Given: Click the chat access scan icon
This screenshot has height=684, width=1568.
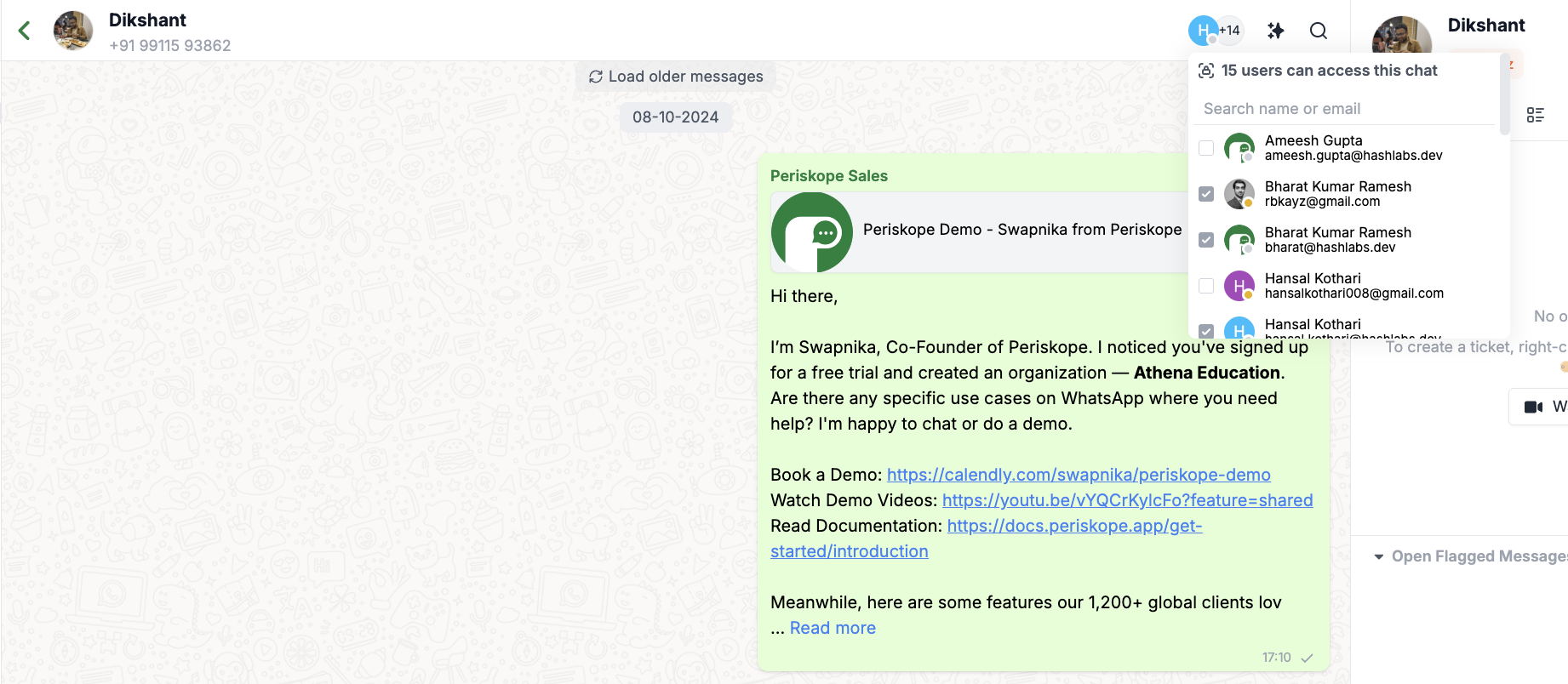Looking at the screenshot, I should pyautogui.click(x=1206, y=71).
